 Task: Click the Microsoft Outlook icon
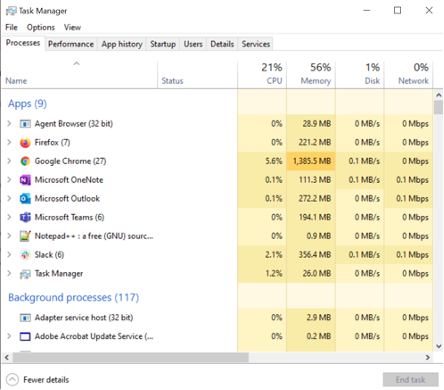[25, 199]
